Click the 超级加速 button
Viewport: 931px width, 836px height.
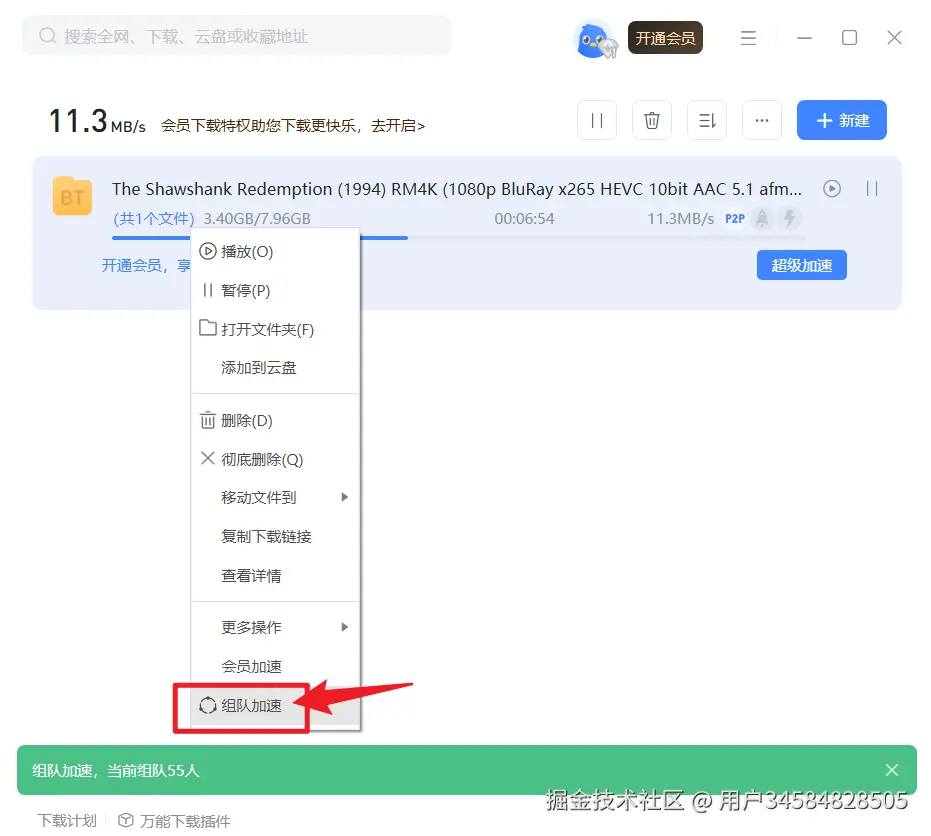pyautogui.click(x=802, y=265)
